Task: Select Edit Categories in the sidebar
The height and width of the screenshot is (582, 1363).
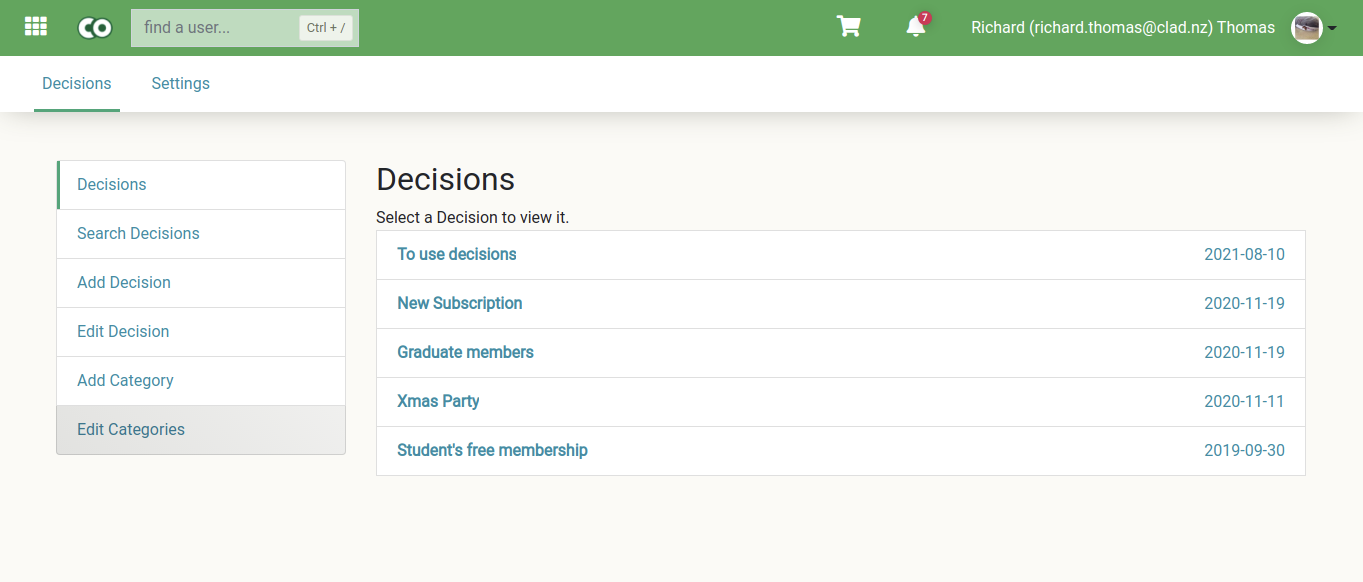Action: click(x=130, y=429)
